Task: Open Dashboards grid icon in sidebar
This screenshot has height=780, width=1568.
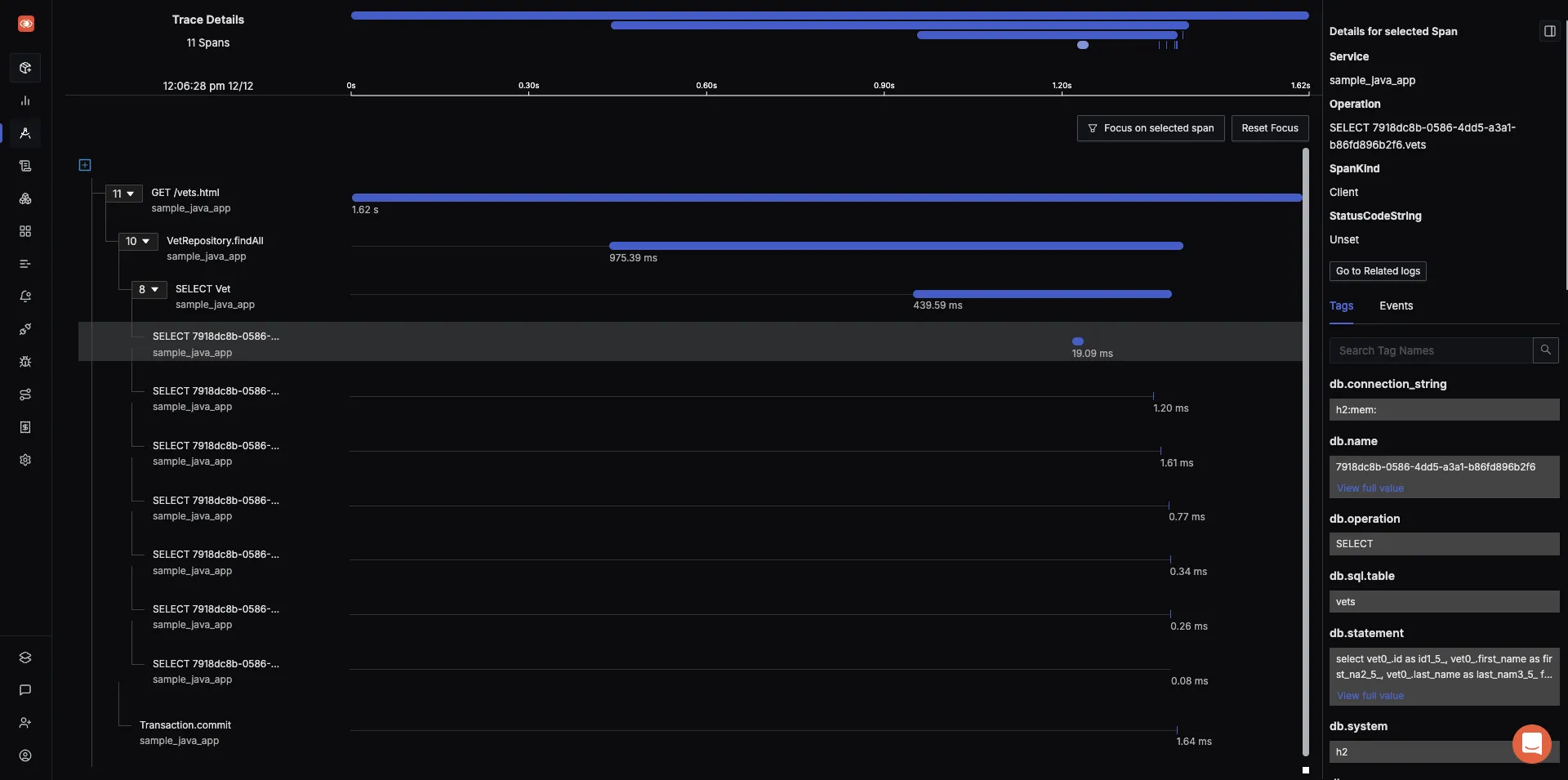Action: point(25,231)
